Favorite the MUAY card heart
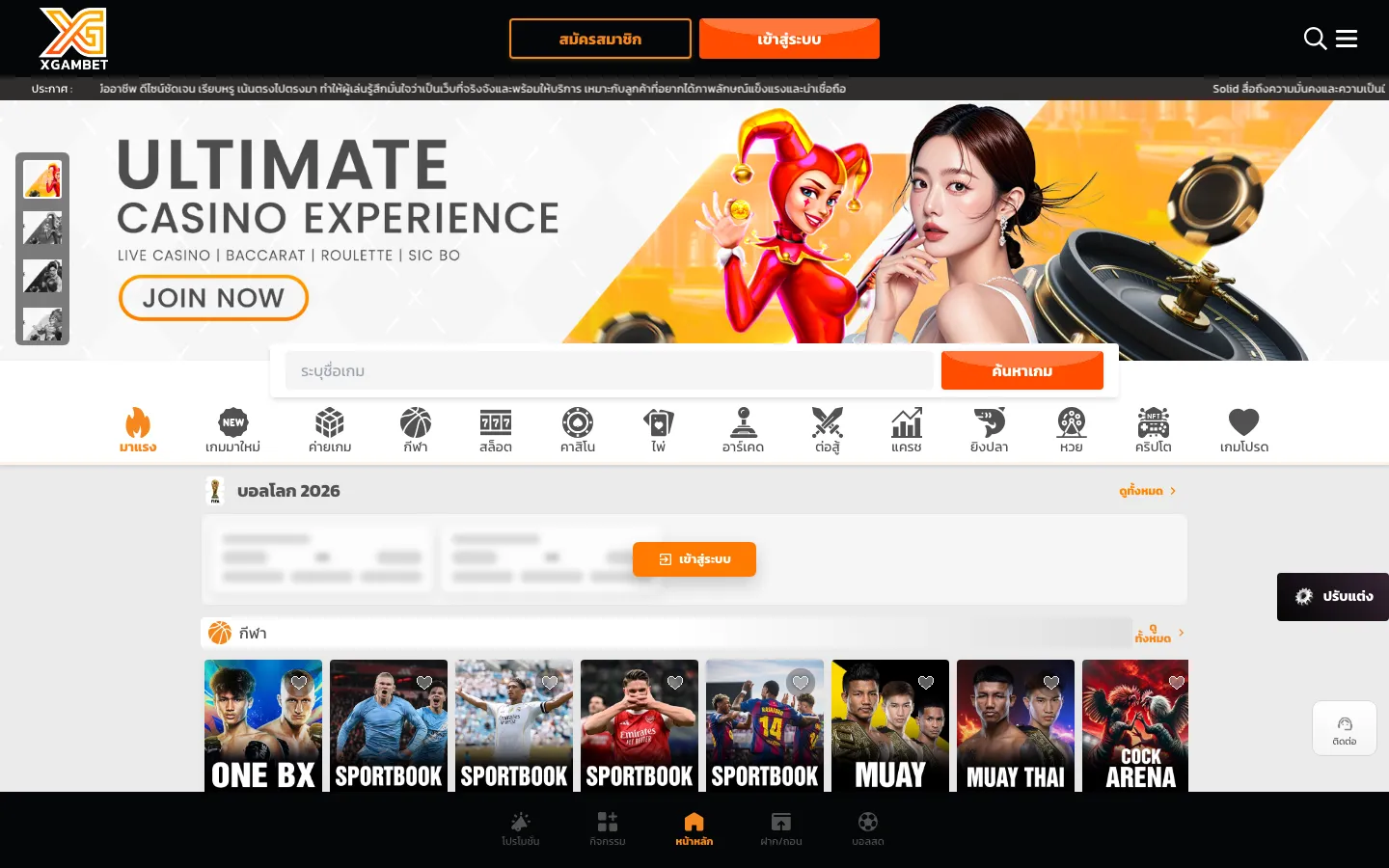Viewport: 1389px width, 868px height. coord(926,683)
